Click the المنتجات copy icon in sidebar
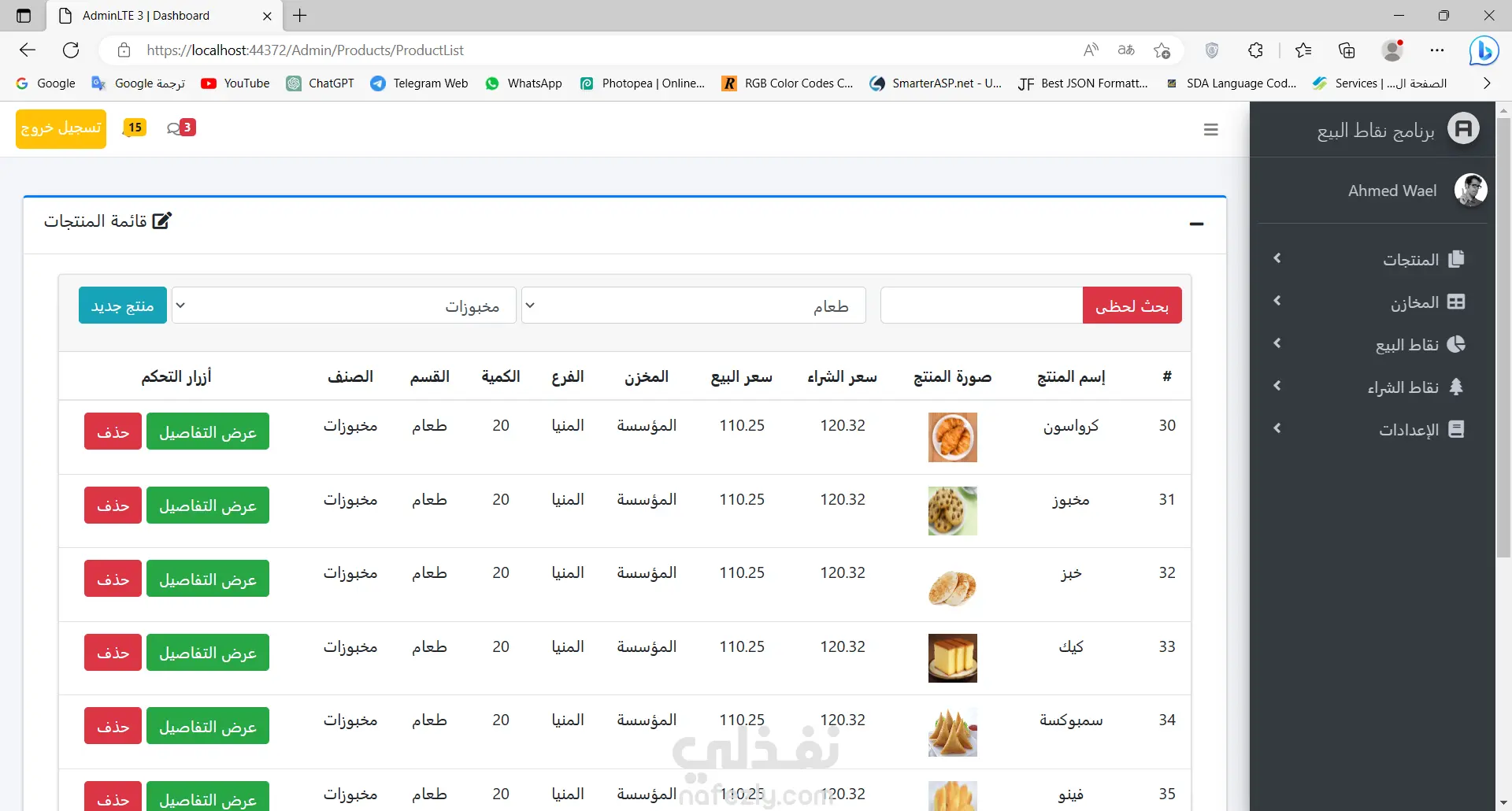Viewport: 1512px width, 811px height. pyautogui.click(x=1456, y=259)
